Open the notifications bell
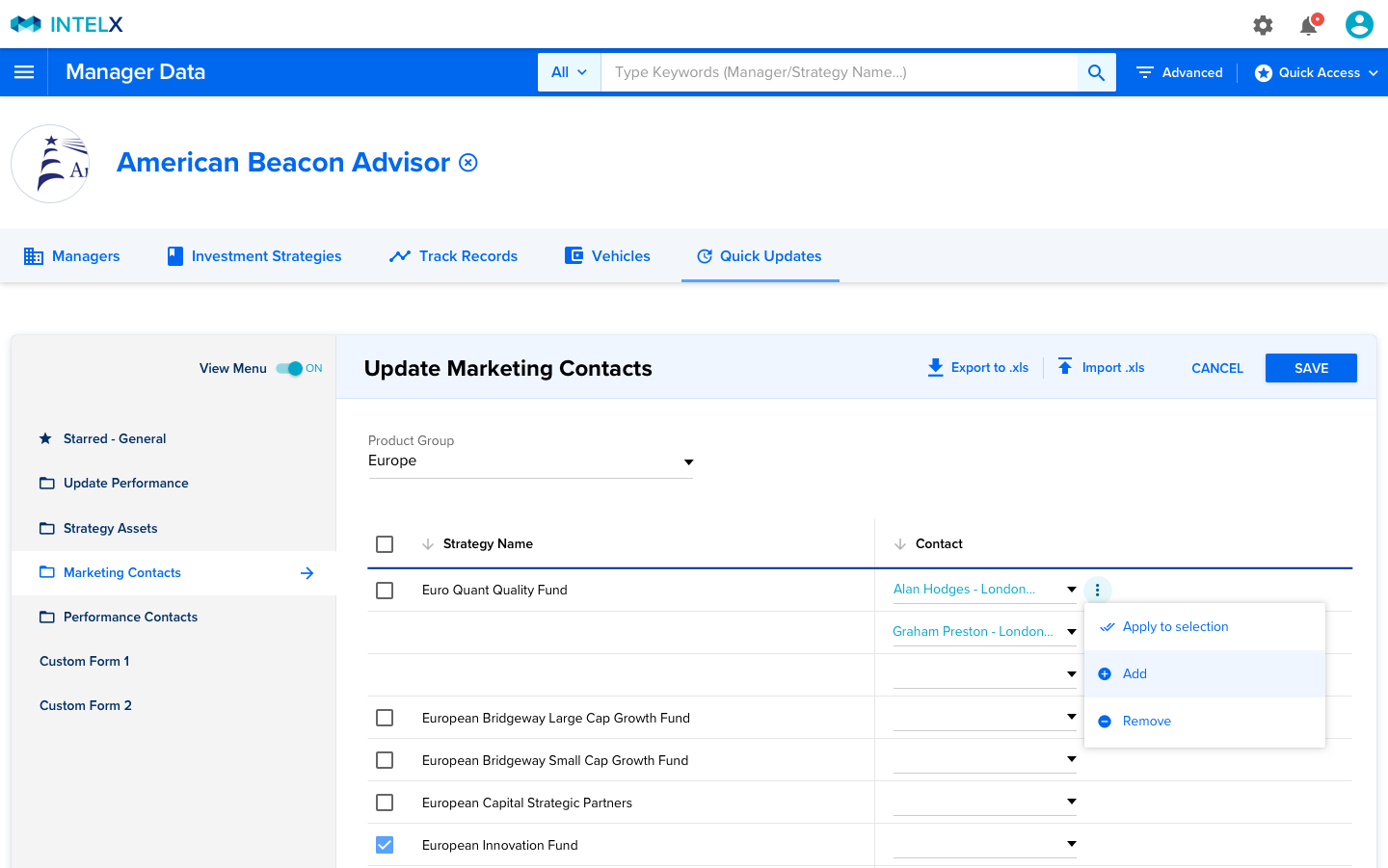The image size is (1388, 868). 1309,25
